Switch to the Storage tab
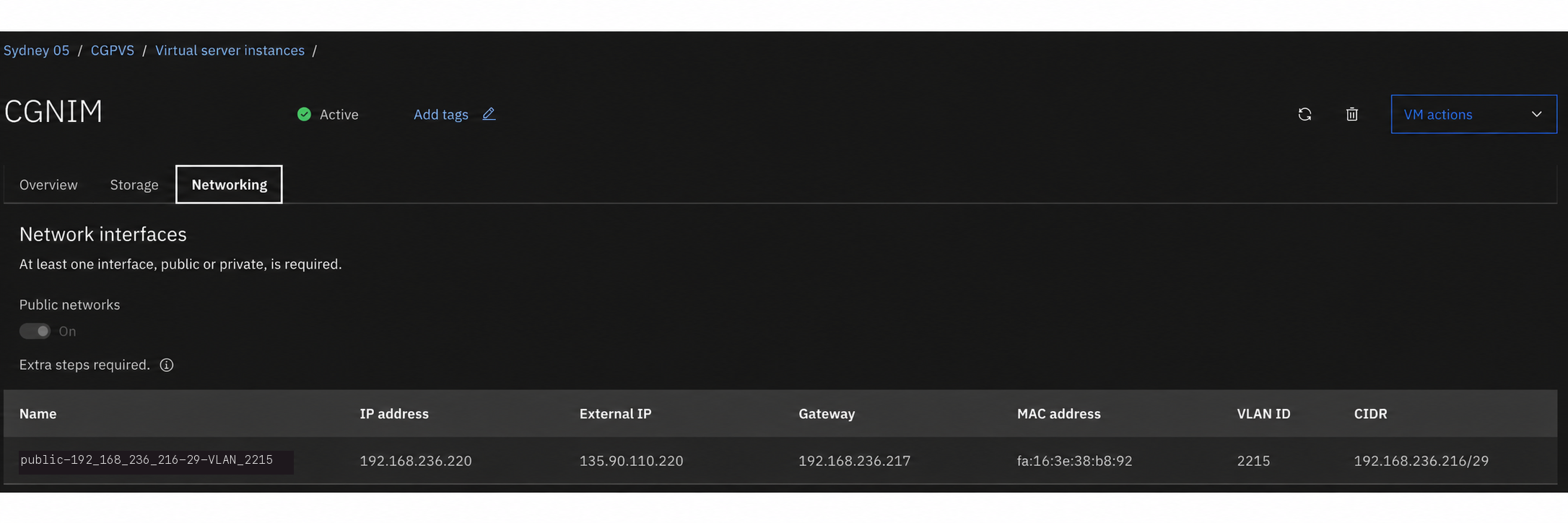1568x523 pixels. click(x=134, y=185)
